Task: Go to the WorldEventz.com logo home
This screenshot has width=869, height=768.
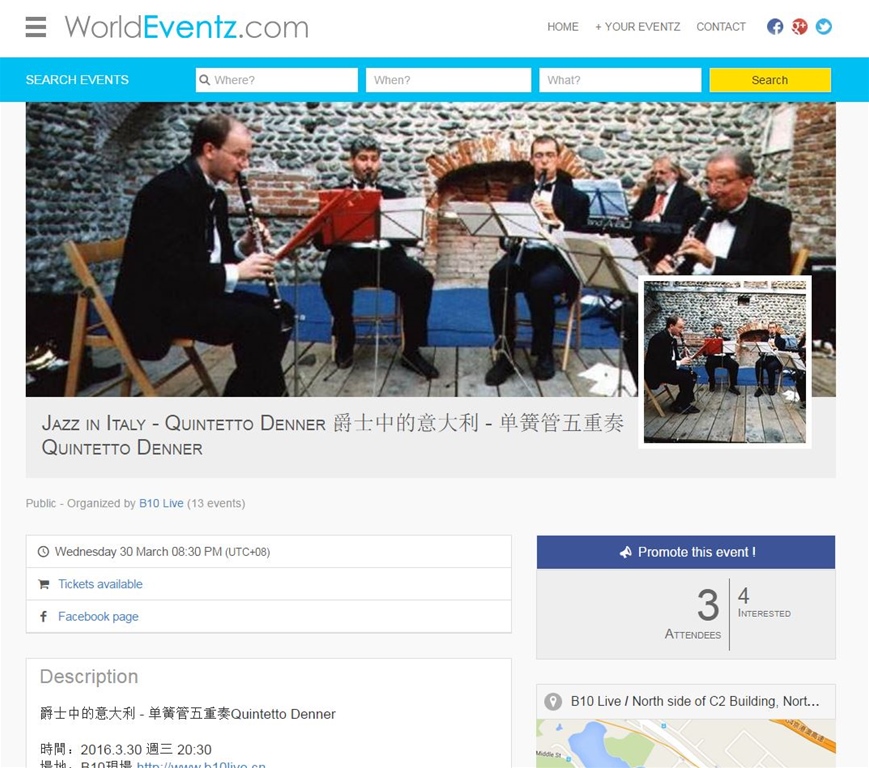Action: click(186, 27)
